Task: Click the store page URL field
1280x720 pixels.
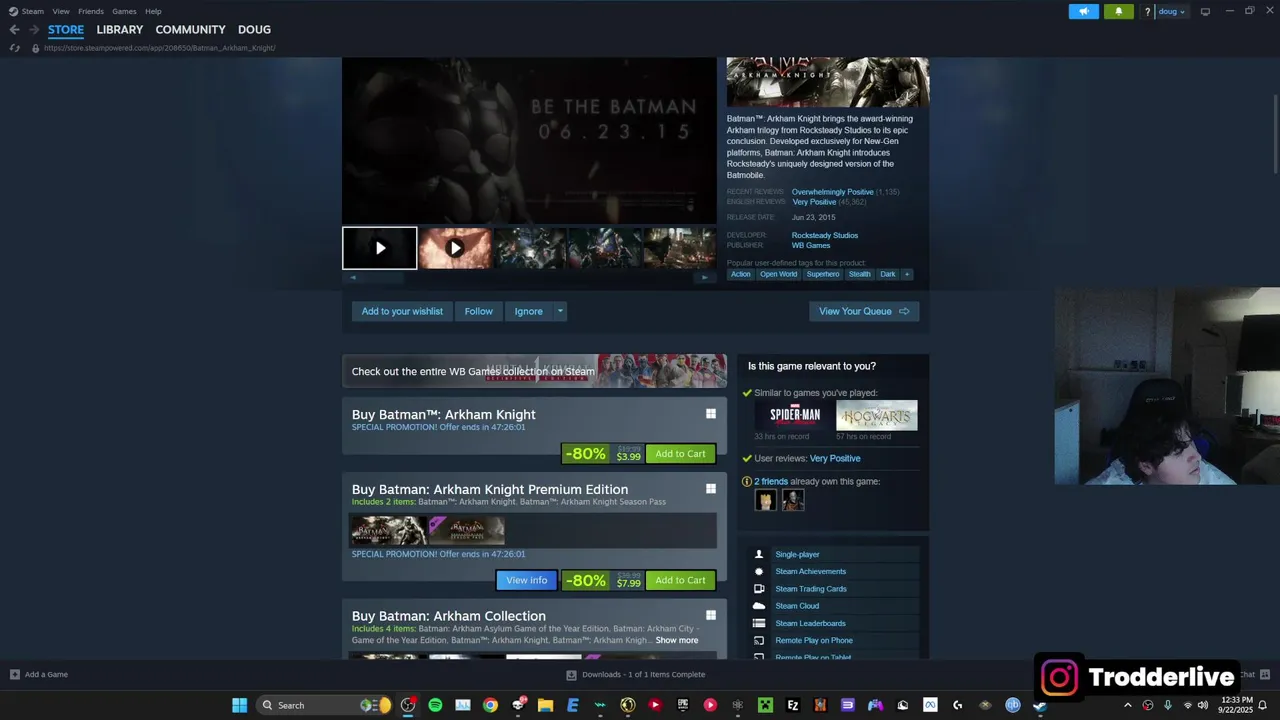Action: point(160,48)
